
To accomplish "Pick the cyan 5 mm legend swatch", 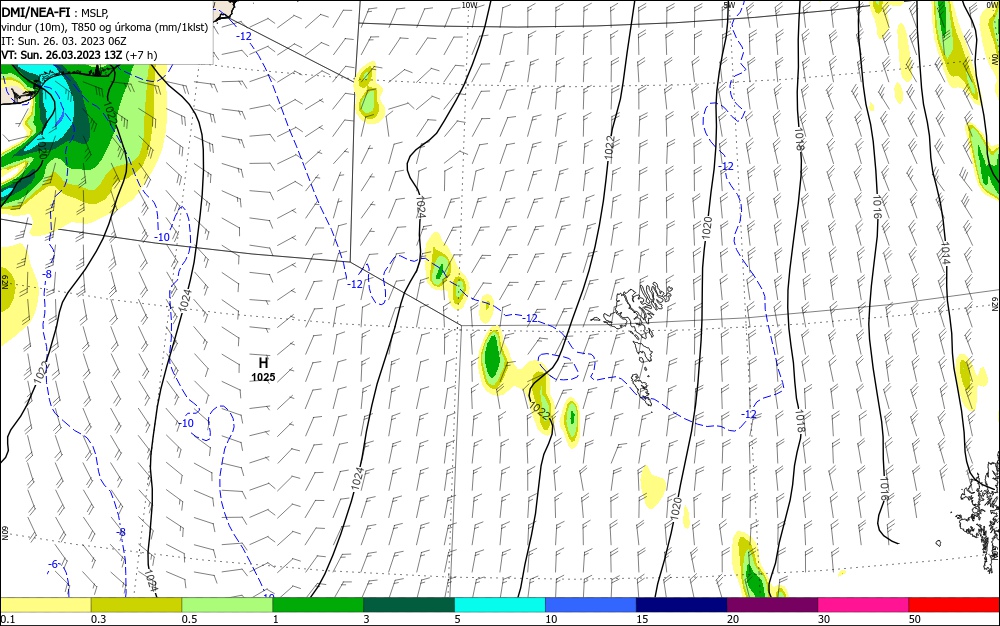I will click(x=500, y=605).
